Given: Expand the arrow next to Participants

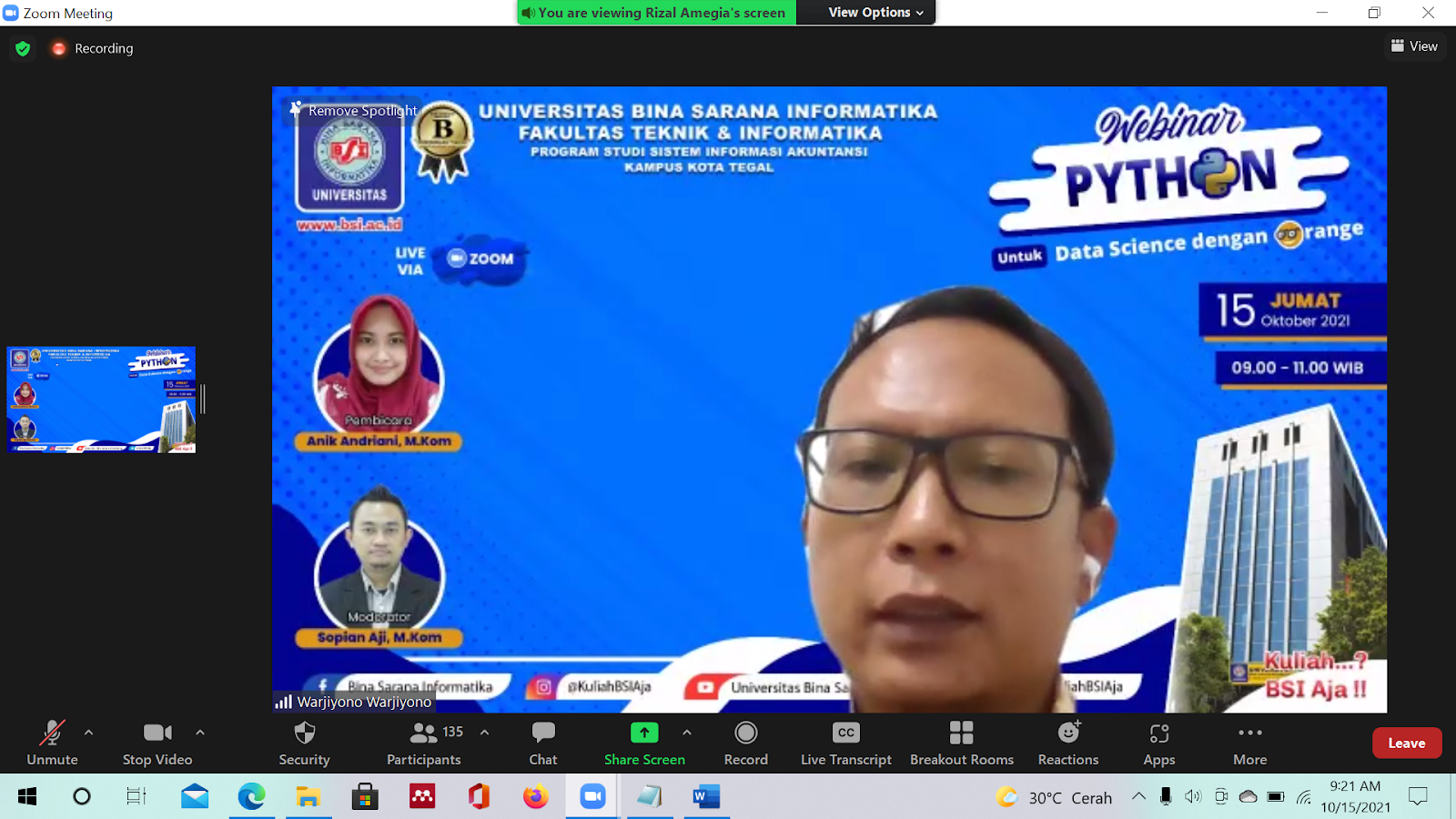Looking at the screenshot, I should pyautogui.click(x=484, y=732).
